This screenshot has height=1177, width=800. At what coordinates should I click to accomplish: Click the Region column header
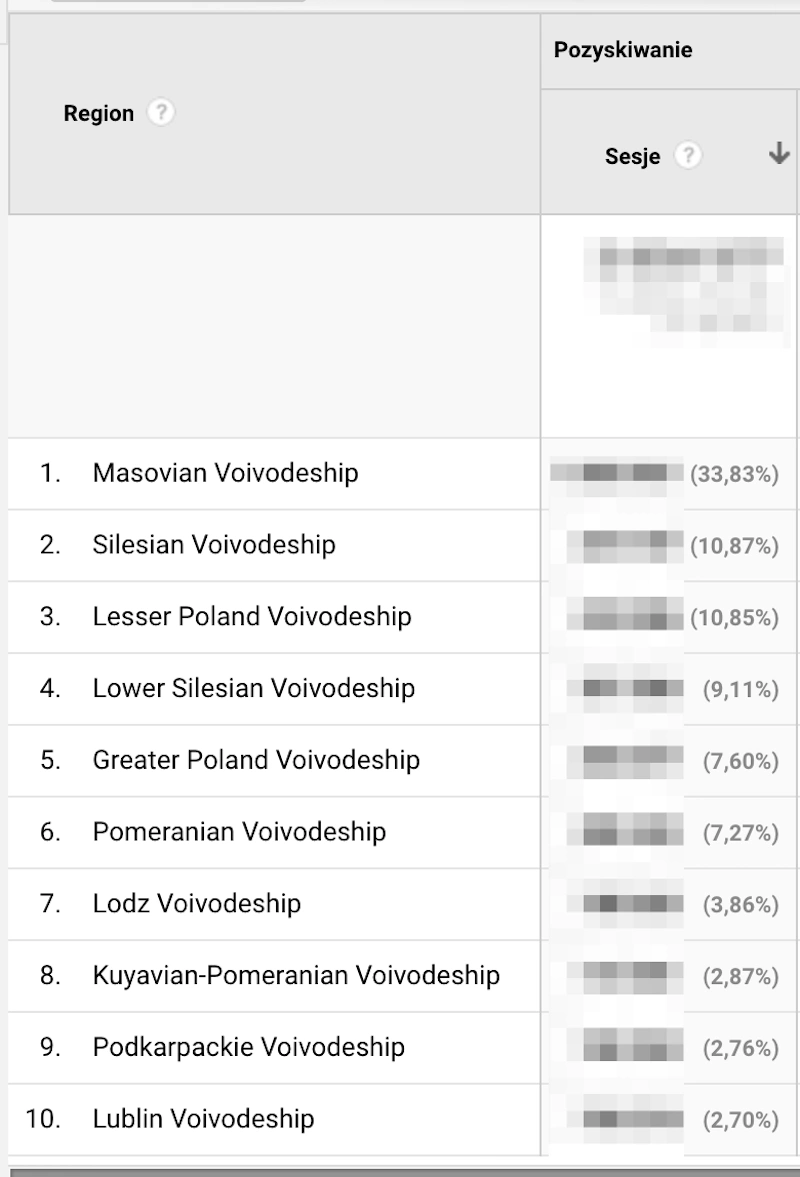tap(98, 113)
